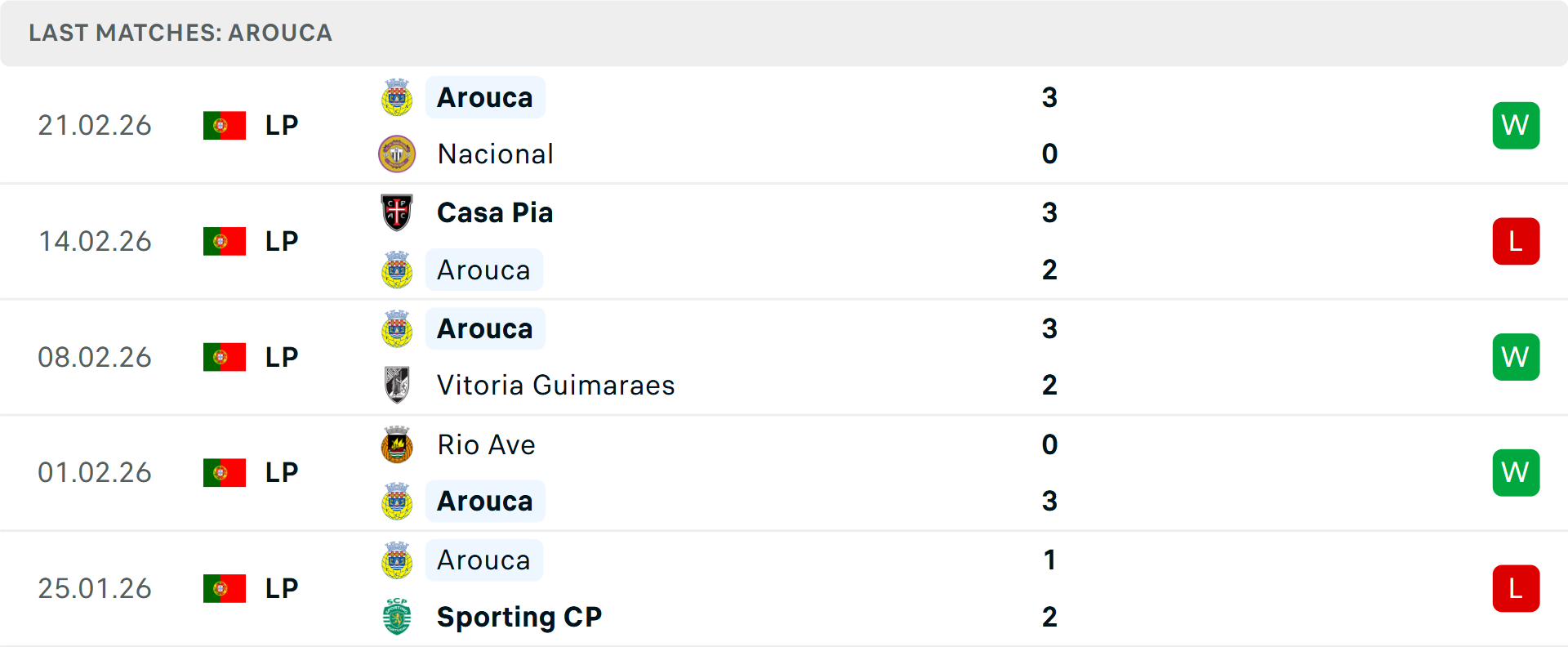This screenshot has width=1568, height=647.
Task: Click the L badge for Sporting CP match
Action: [x=1516, y=588]
